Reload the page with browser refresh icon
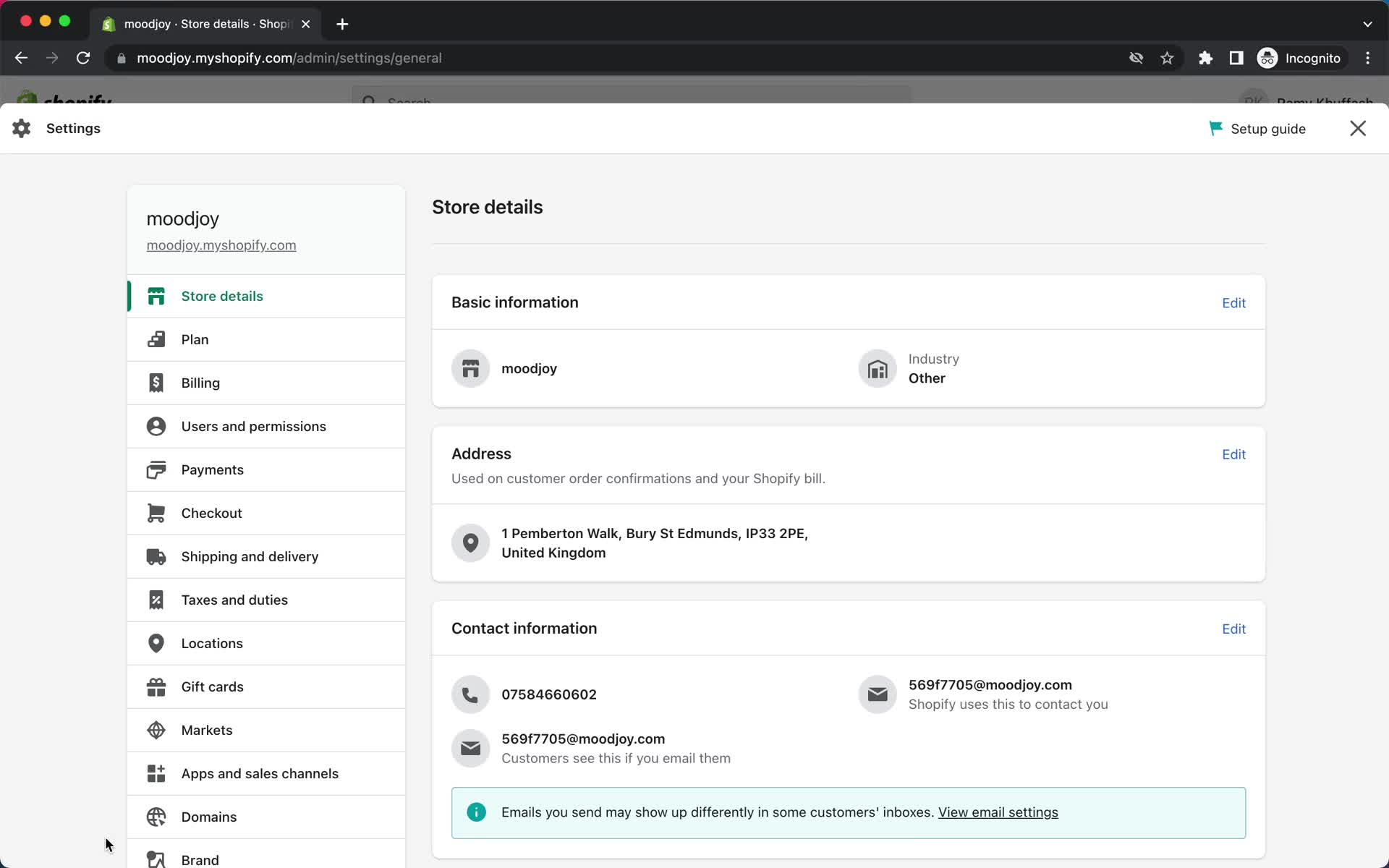1389x868 pixels. point(83,58)
